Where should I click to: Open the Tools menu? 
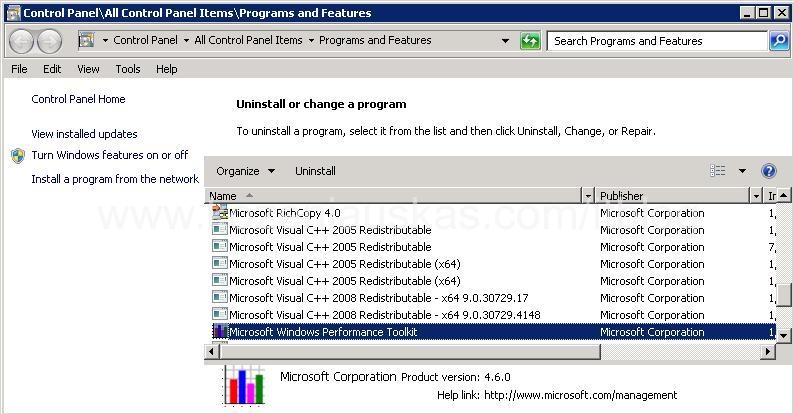point(128,69)
